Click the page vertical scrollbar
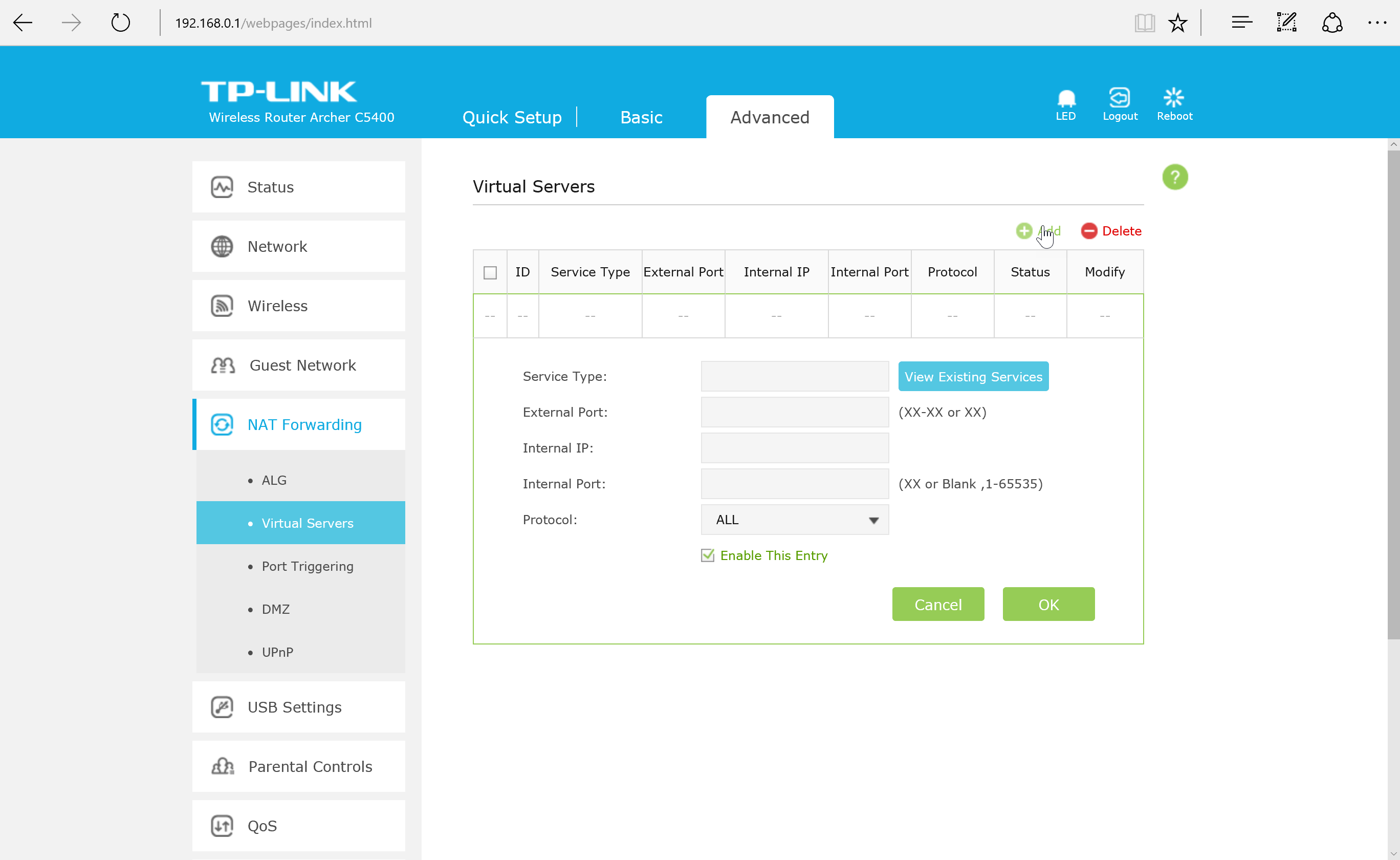This screenshot has width=1400, height=860. tap(1393, 398)
